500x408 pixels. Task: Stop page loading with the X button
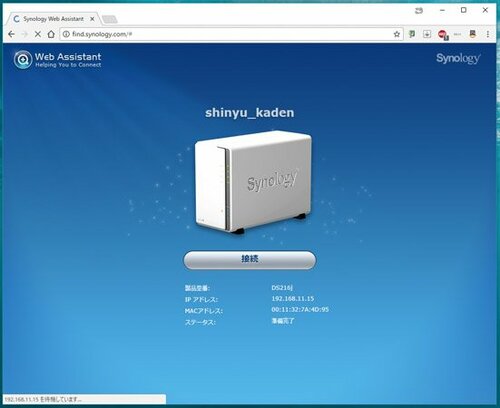38,34
